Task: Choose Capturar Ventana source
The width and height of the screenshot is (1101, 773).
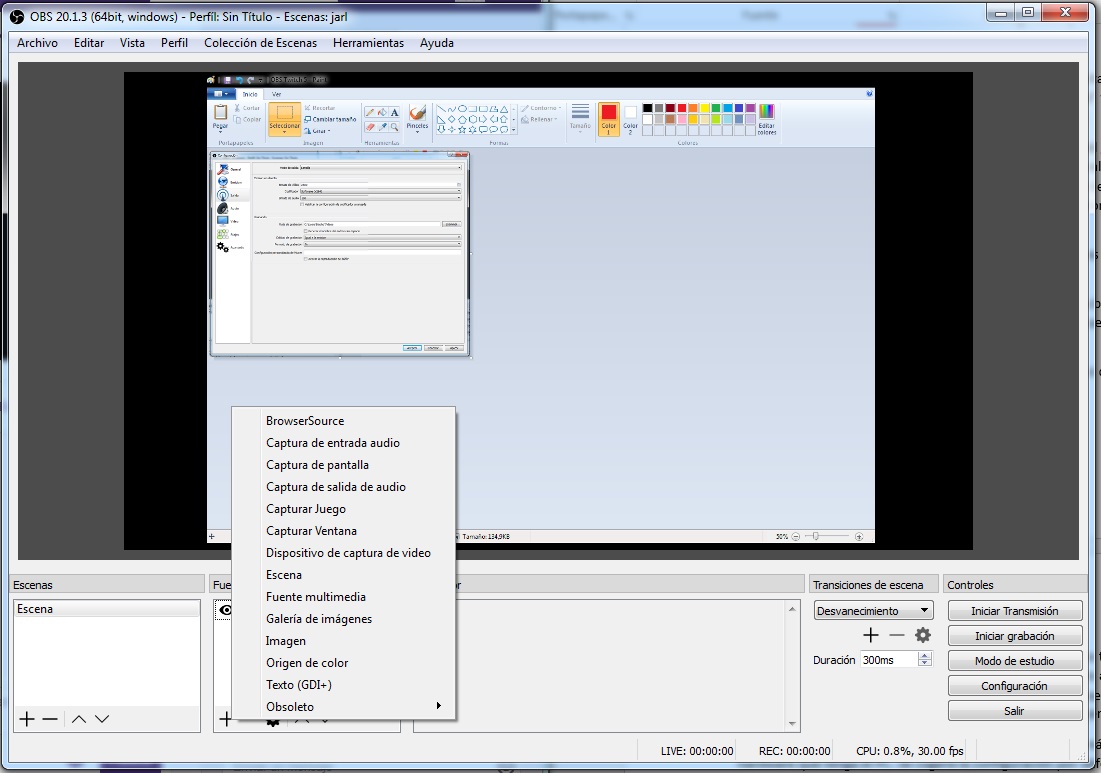Action: pos(344,531)
